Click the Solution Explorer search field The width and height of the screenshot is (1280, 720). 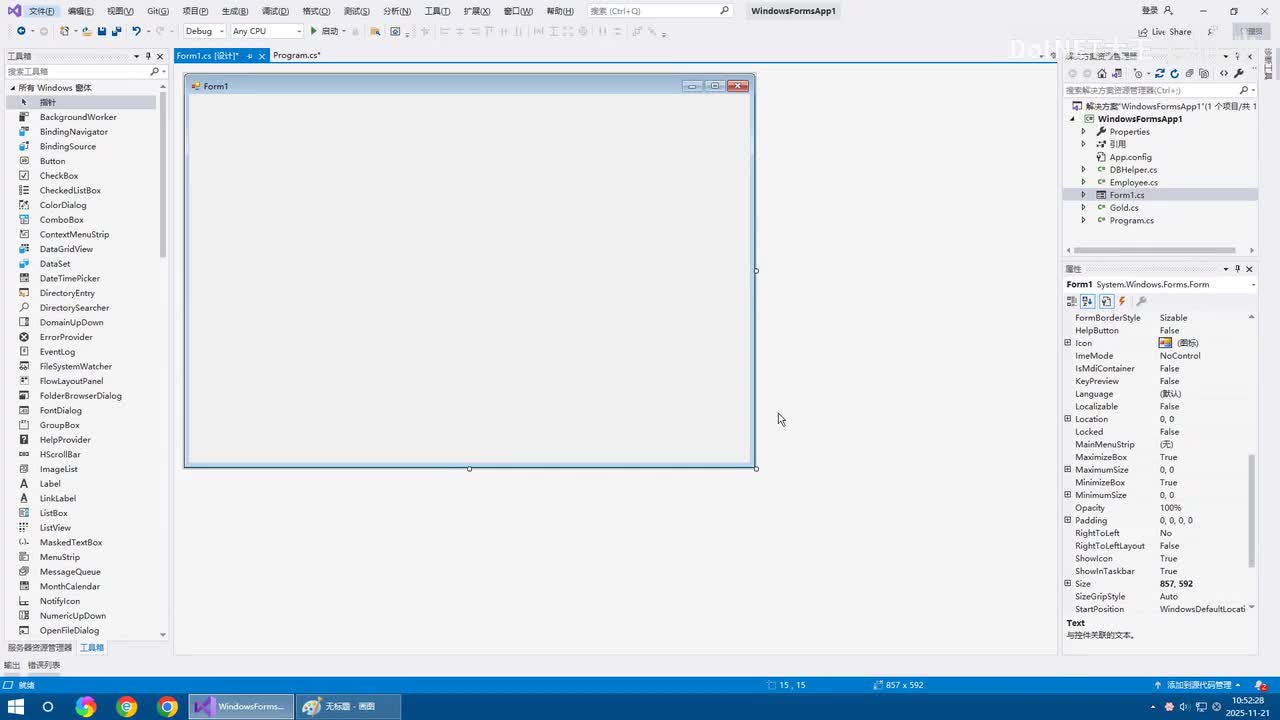(1159, 90)
